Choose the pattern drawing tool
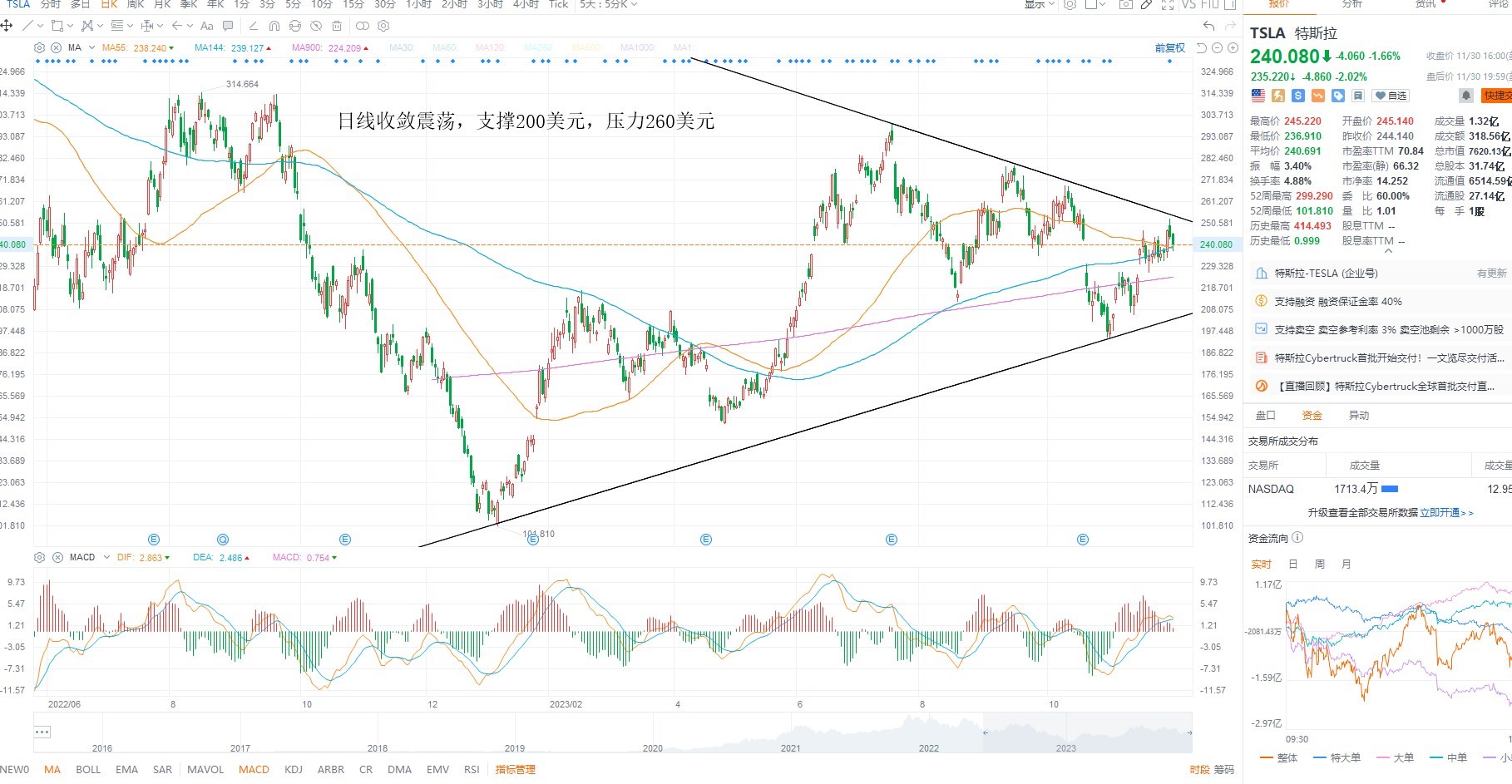The image size is (1512, 784). [87, 26]
